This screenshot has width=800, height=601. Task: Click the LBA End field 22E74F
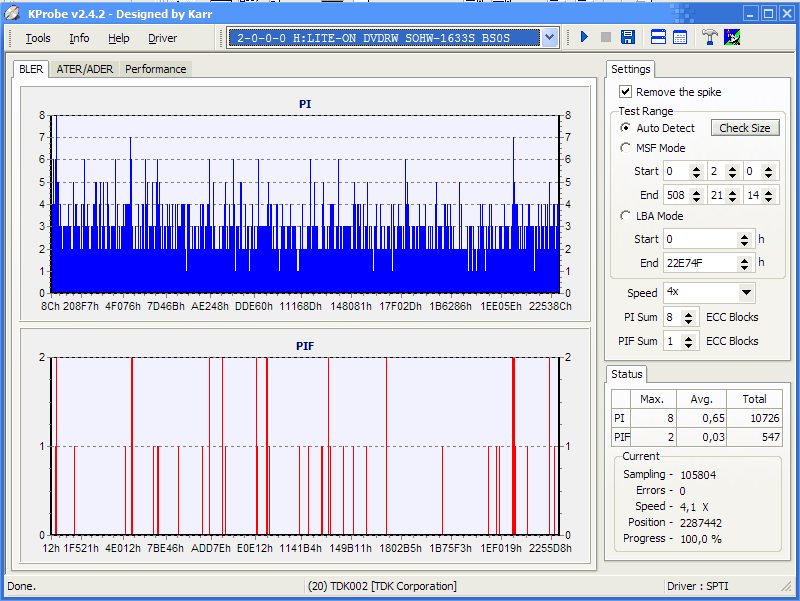coord(701,263)
